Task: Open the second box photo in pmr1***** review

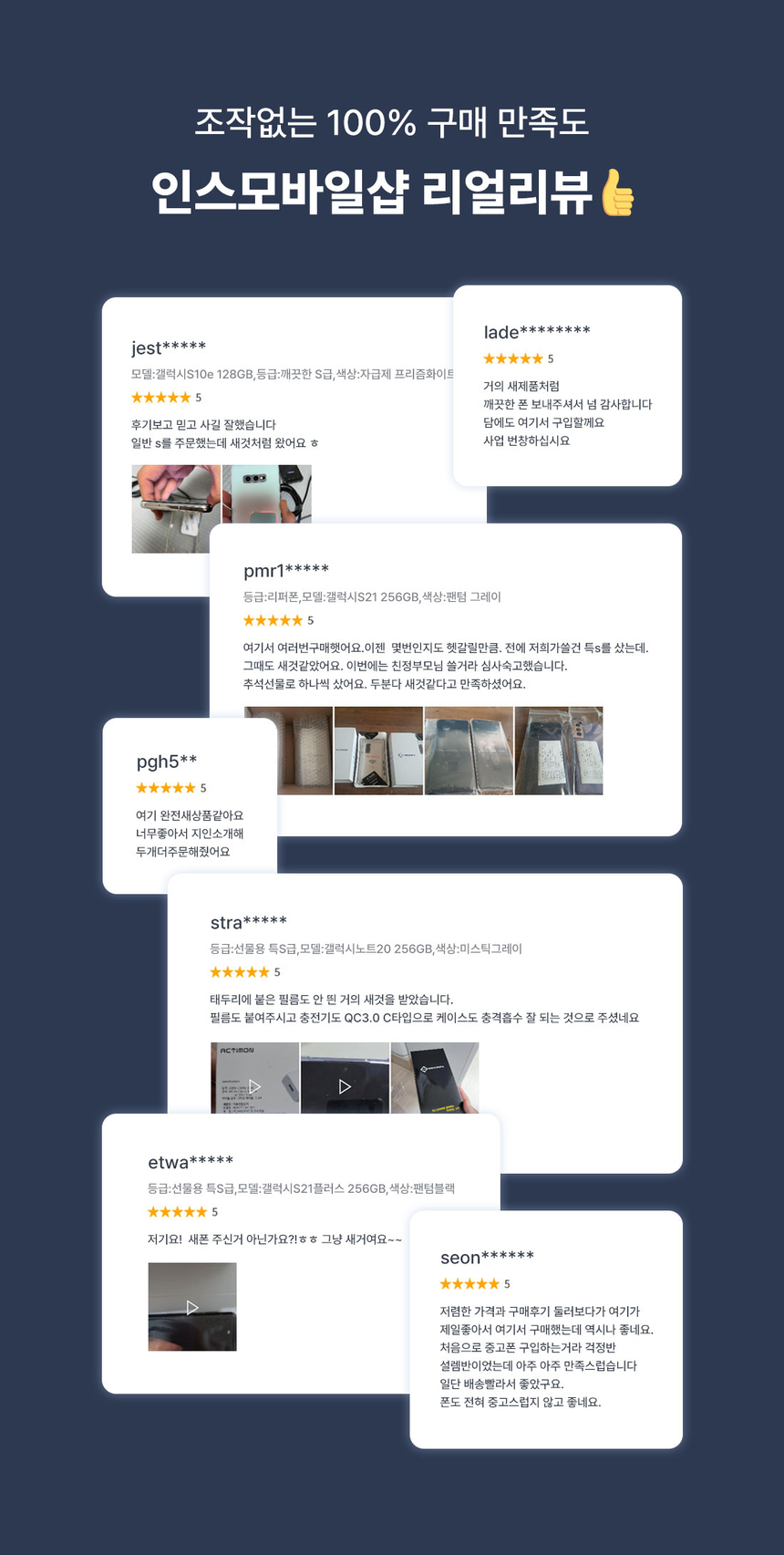Action: [x=378, y=751]
